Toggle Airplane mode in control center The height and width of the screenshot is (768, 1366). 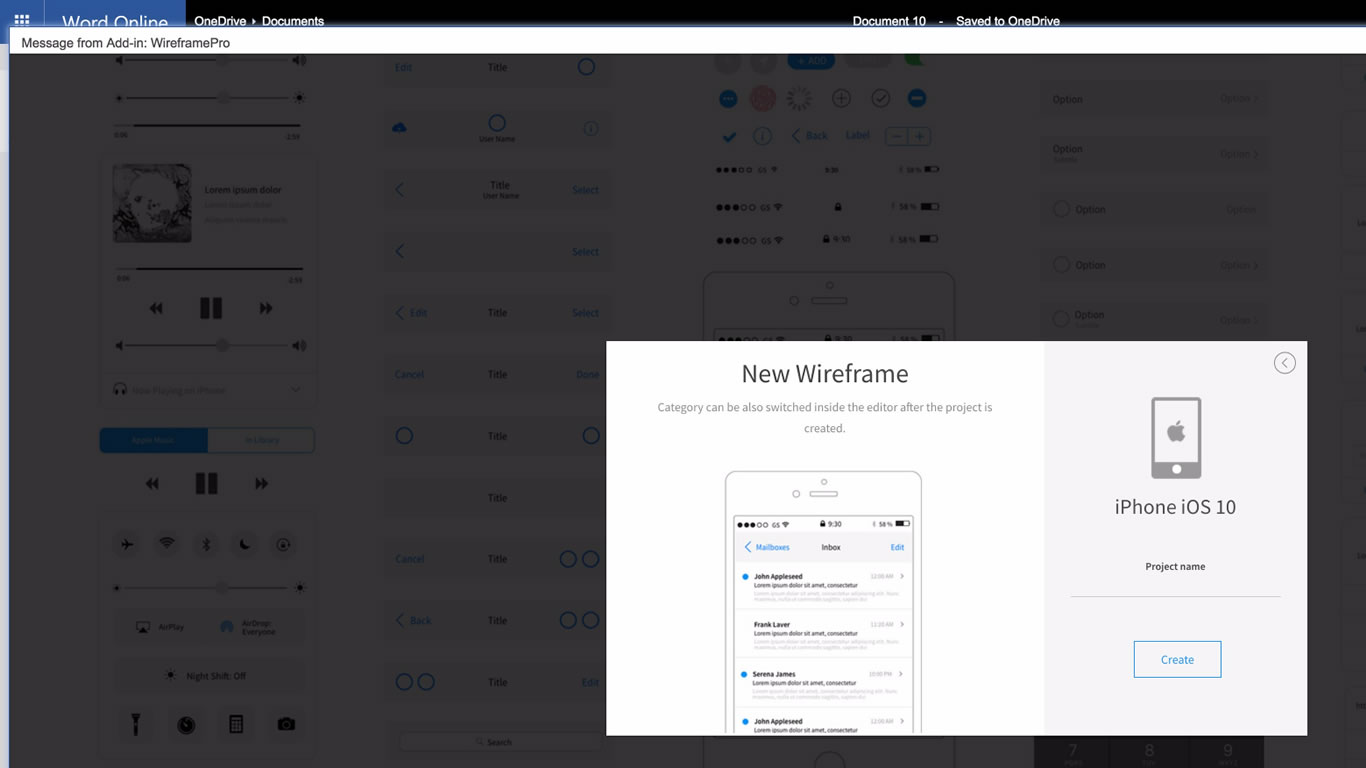[127, 545]
